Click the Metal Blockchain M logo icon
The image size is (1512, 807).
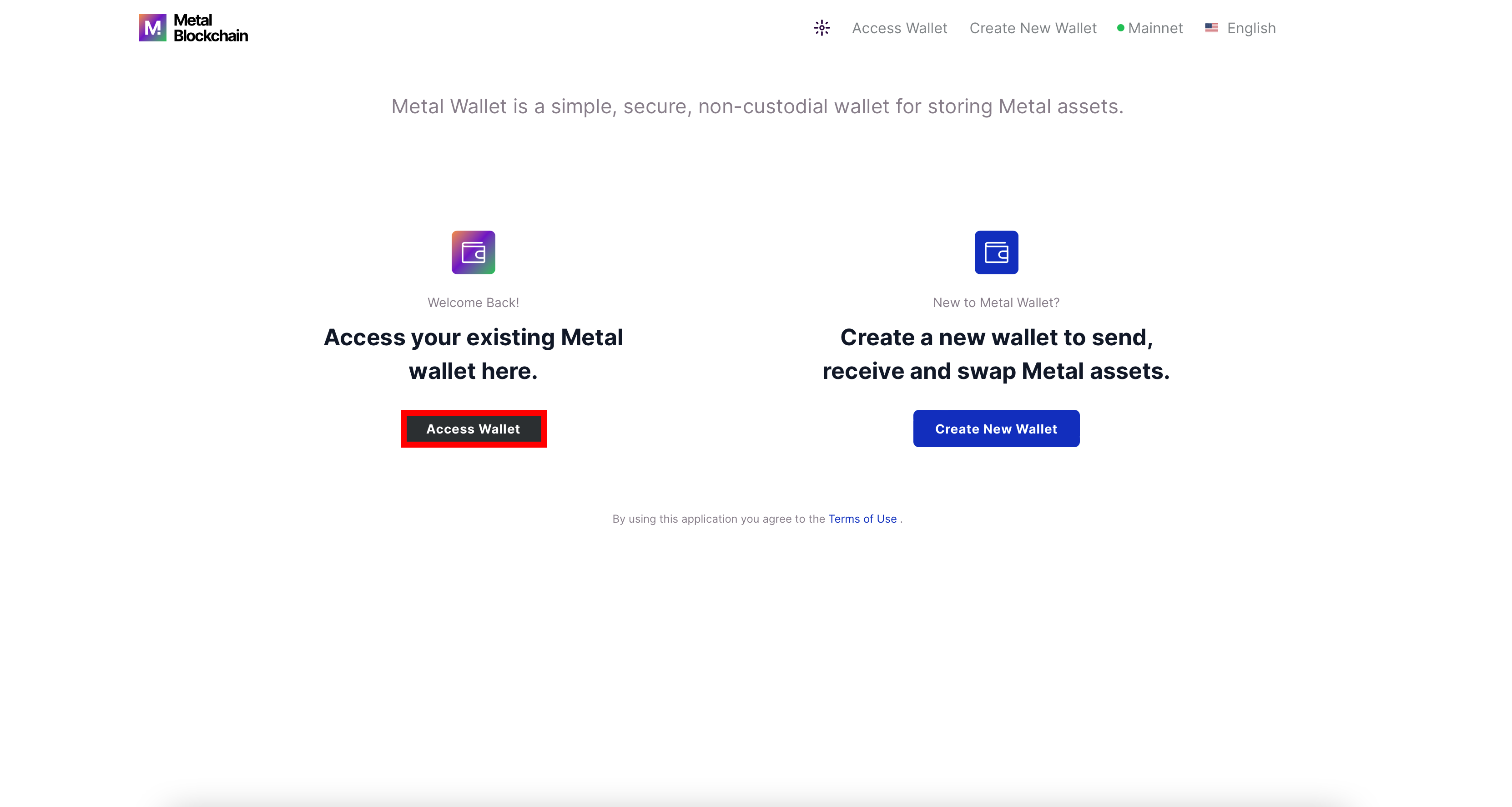pyautogui.click(x=152, y=28)
